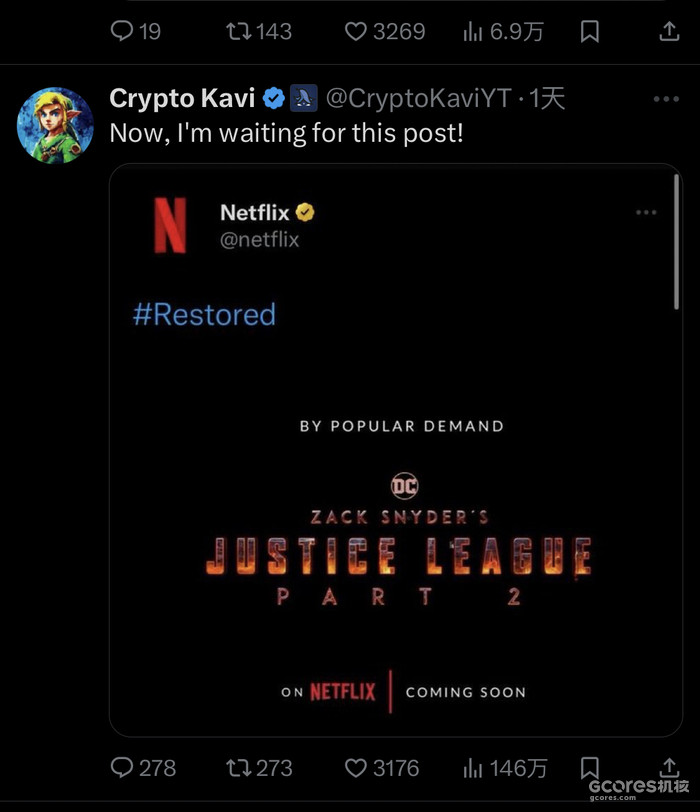Open more options on quoted Netflix post
The image size is (700, 812).
(x=647, y=212)
